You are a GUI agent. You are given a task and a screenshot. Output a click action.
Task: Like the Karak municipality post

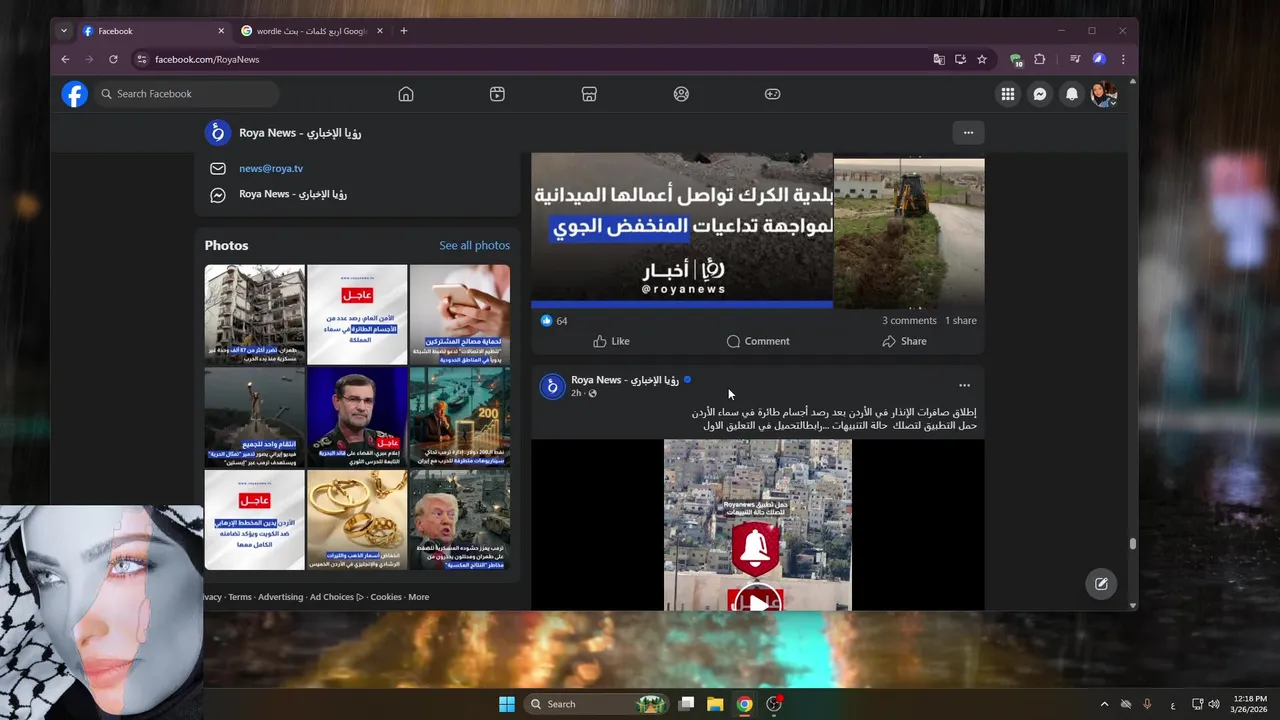611,341
